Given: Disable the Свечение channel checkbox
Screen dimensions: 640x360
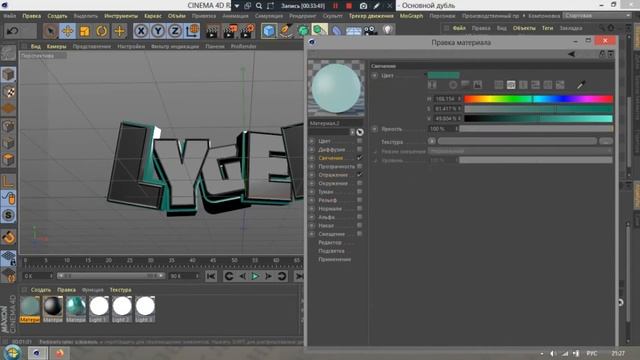Looking at the screenshot, I should click(360, 158).
